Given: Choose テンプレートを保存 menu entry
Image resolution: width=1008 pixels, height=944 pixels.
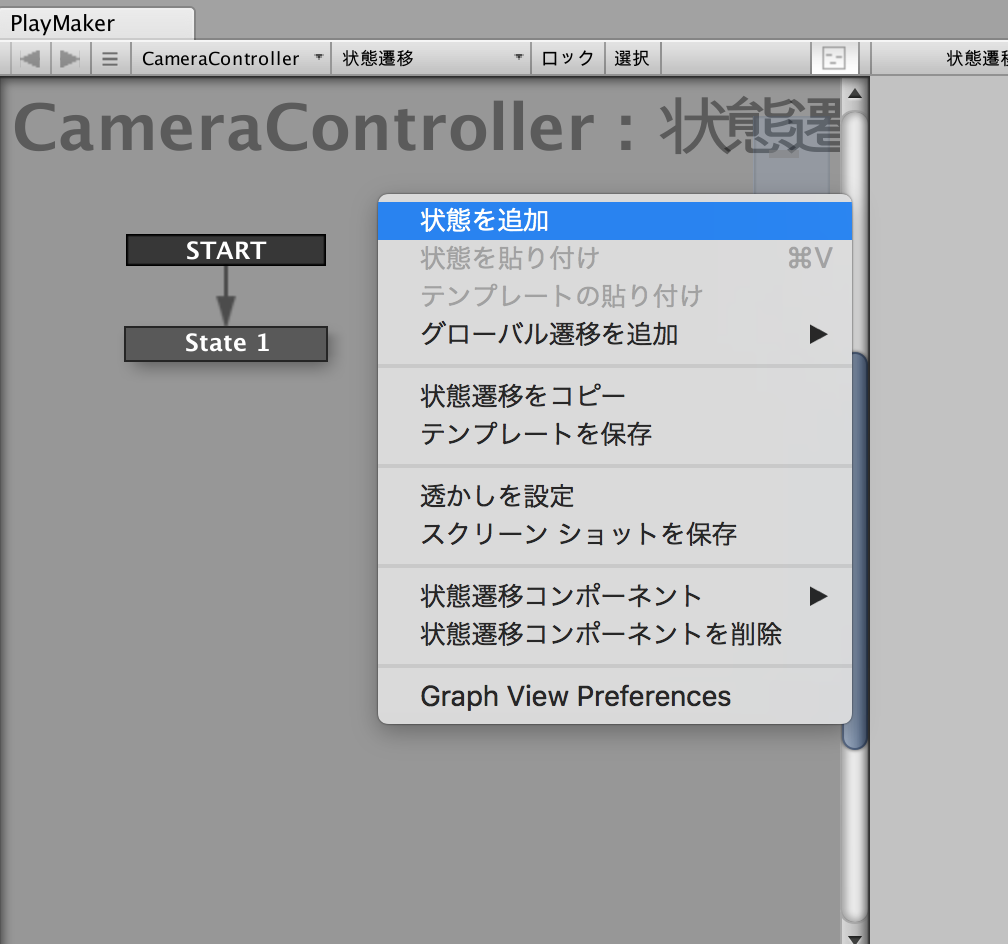Looking at the screenshot, I should [615, 434].
